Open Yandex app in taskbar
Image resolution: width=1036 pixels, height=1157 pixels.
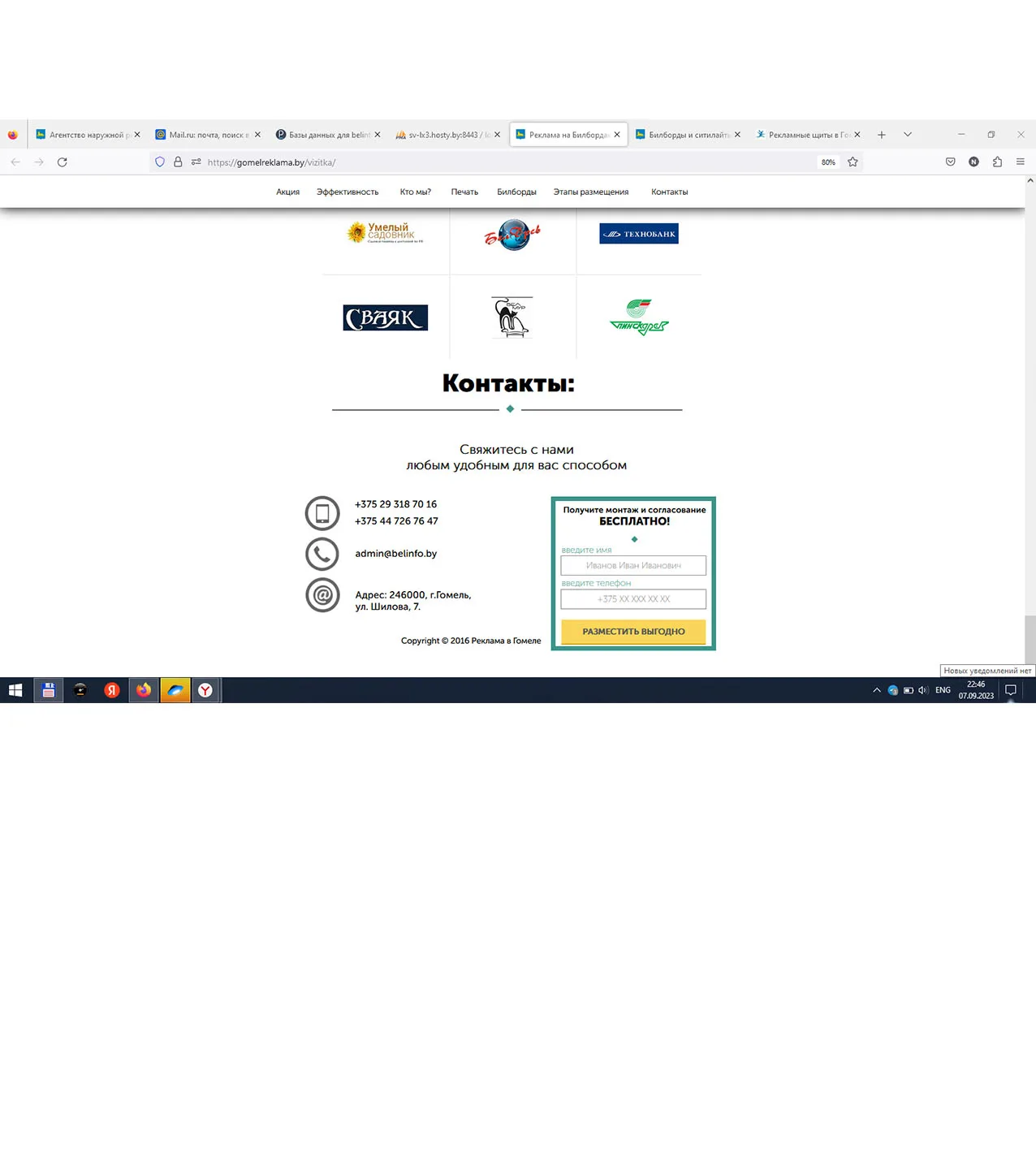112,690
